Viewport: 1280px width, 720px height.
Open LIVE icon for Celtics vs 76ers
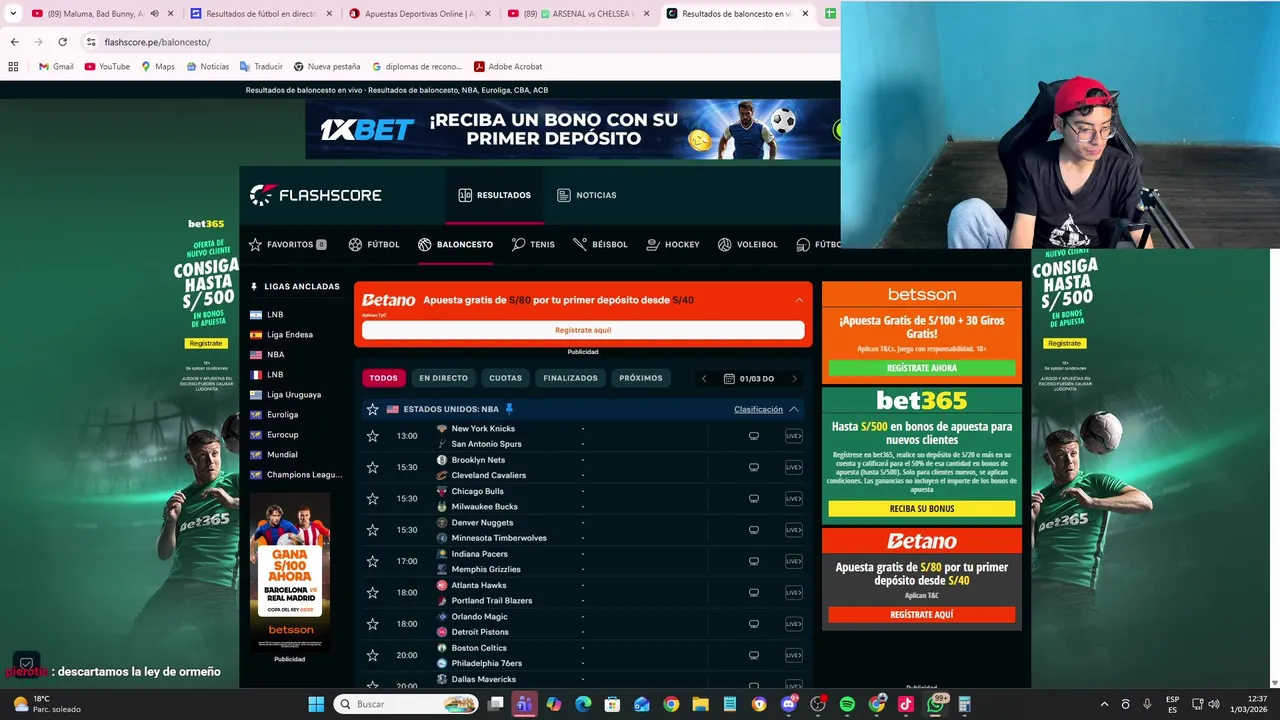(x=793, y=655)
